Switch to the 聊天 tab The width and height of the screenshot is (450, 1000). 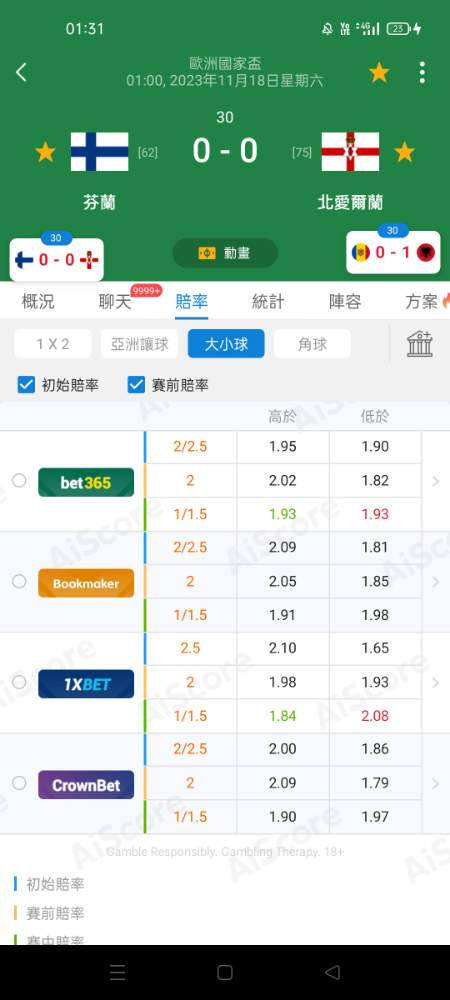tap(115, 302)
